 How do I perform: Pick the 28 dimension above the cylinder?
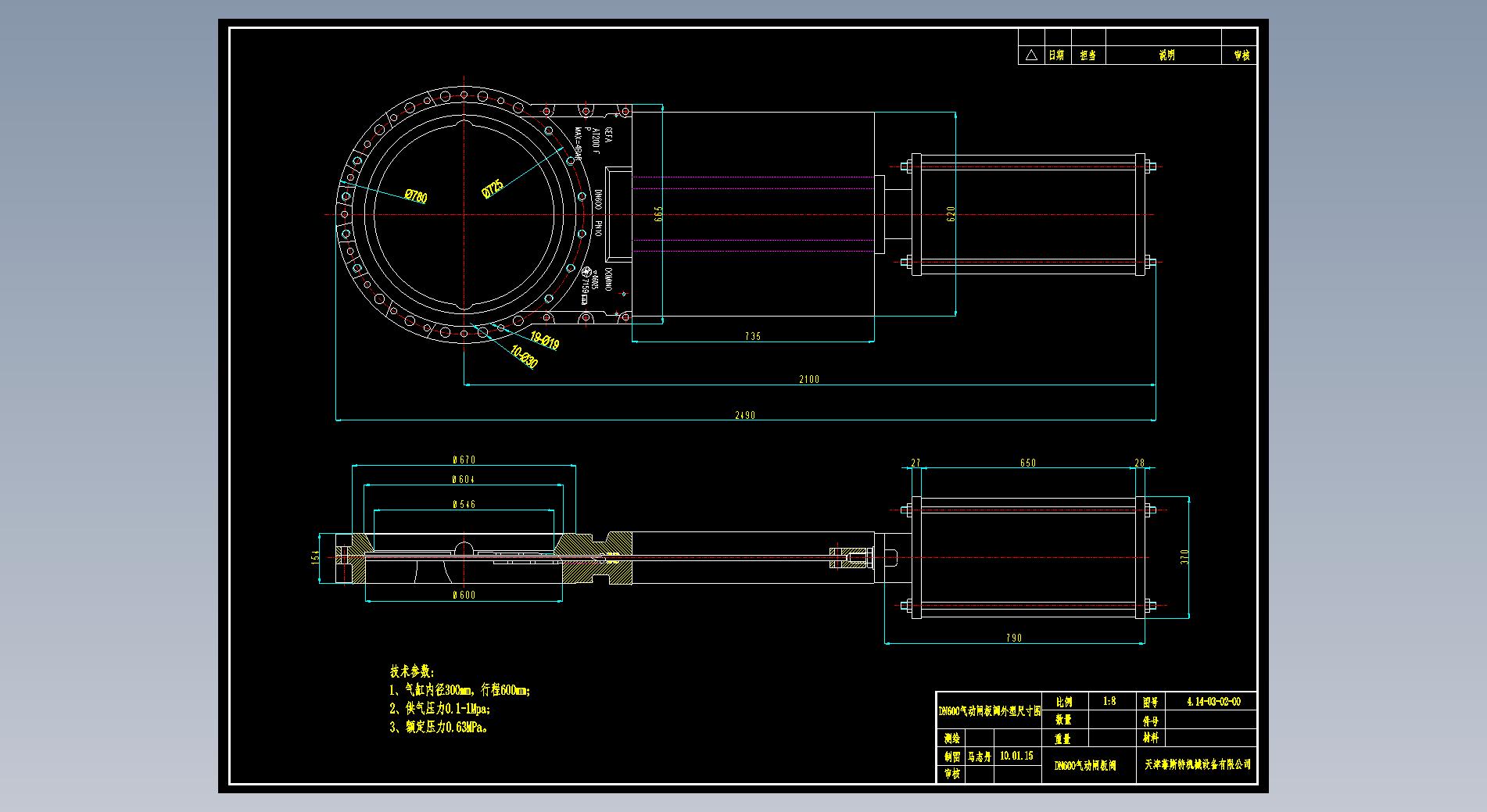tap(1139, 463)
